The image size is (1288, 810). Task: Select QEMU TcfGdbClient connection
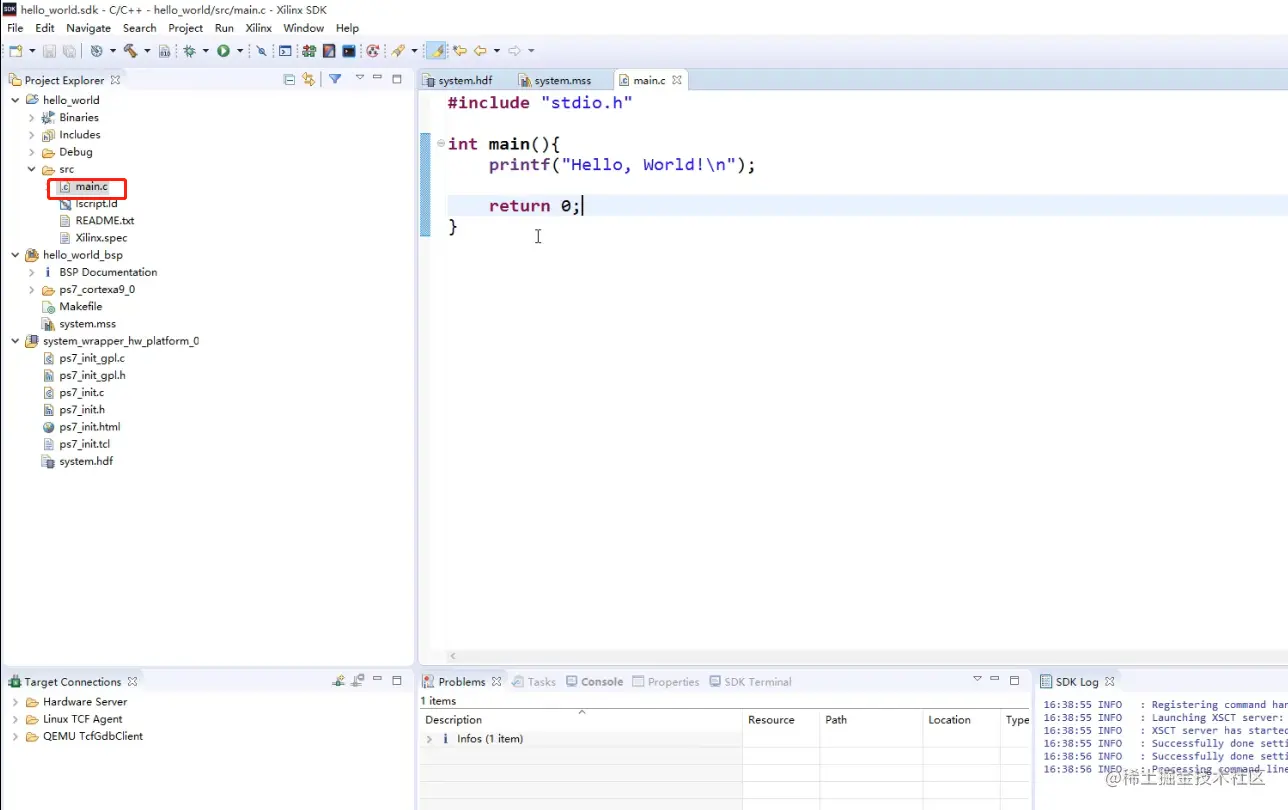point(92,736)
